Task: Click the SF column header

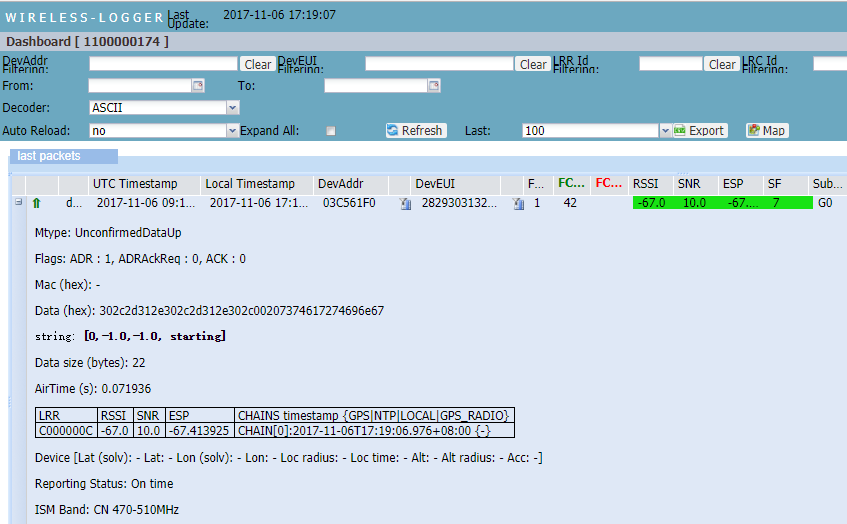Action: coord(785,184)
